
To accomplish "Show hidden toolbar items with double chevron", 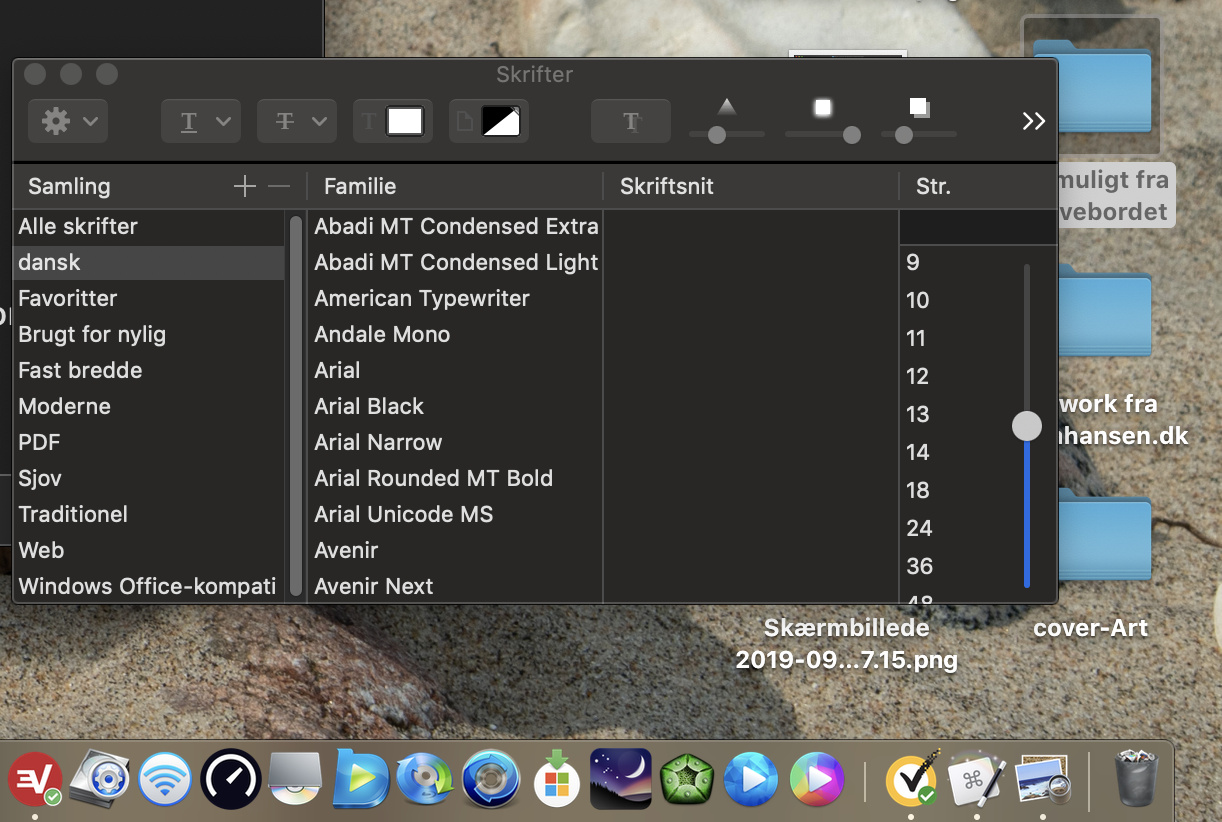I will pos(1033,121).
